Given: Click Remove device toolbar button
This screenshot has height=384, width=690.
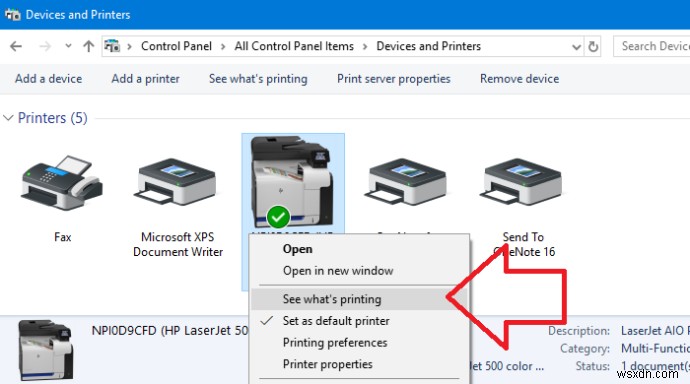Looking at the screenshot, I should (520, 79).
